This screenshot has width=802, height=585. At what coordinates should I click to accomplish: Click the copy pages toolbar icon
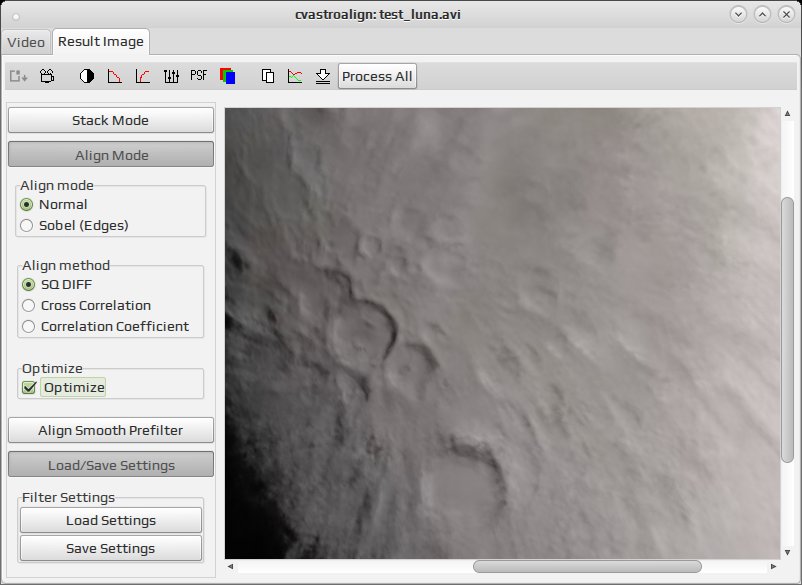pyautogui.click(x=268, y=76)
